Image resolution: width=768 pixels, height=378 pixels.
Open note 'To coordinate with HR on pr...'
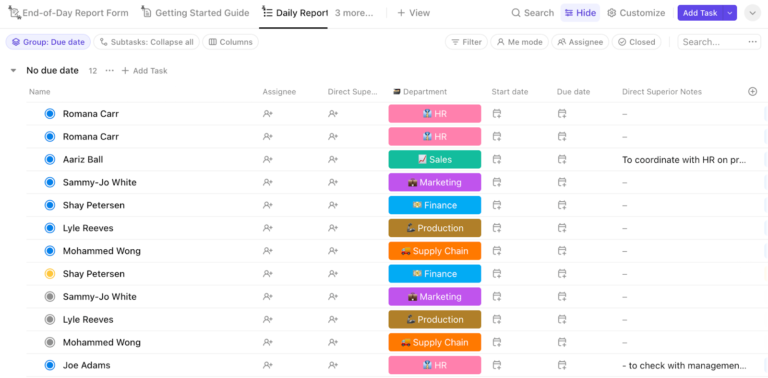pyautogui.click(x=684, y=159)
